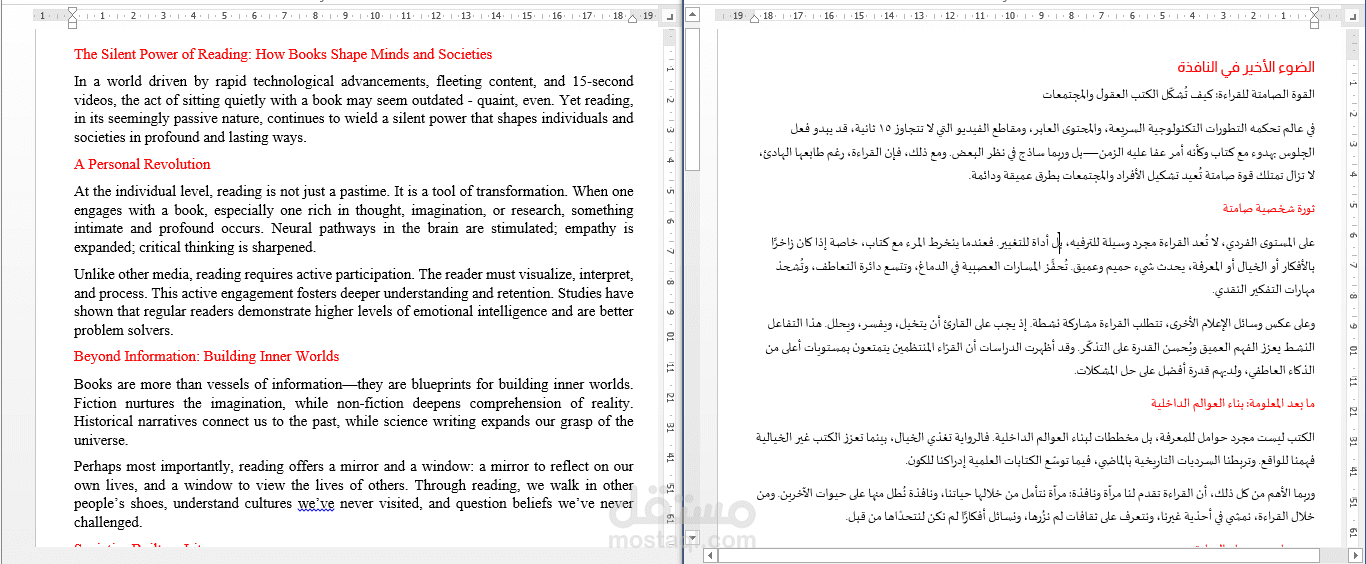Click the tab selector box on the English document ruler
Screen dimensions: 1366x564
coord(669,15)
